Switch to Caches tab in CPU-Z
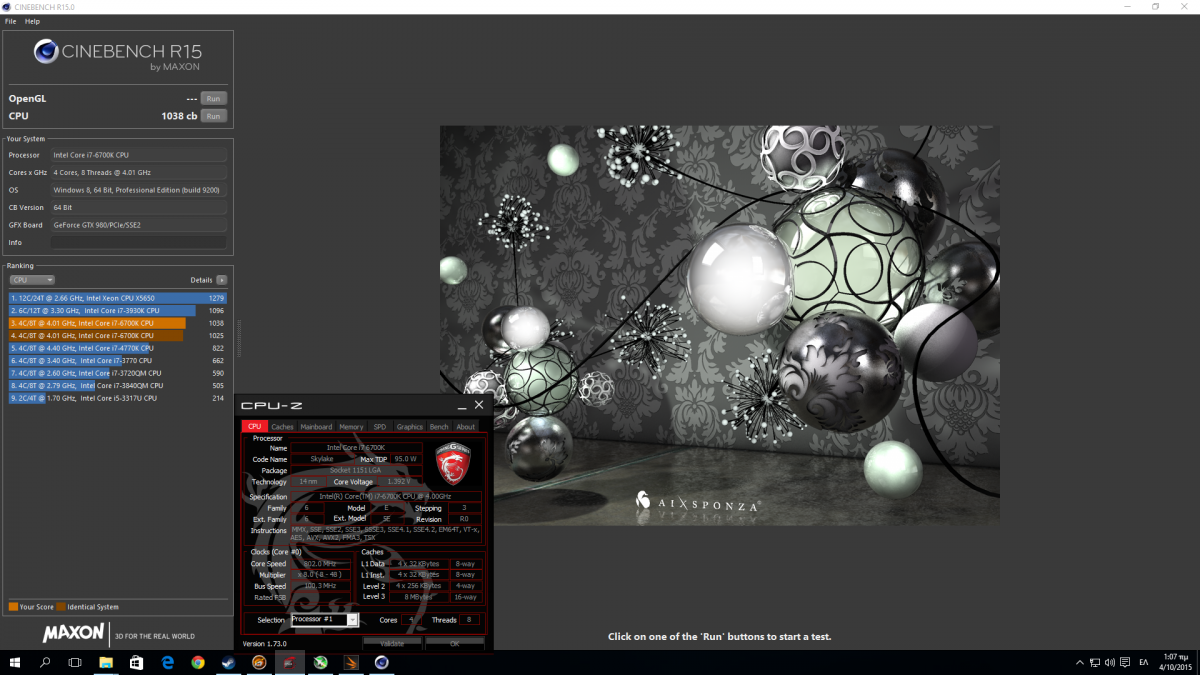 [x=282, y=427]
